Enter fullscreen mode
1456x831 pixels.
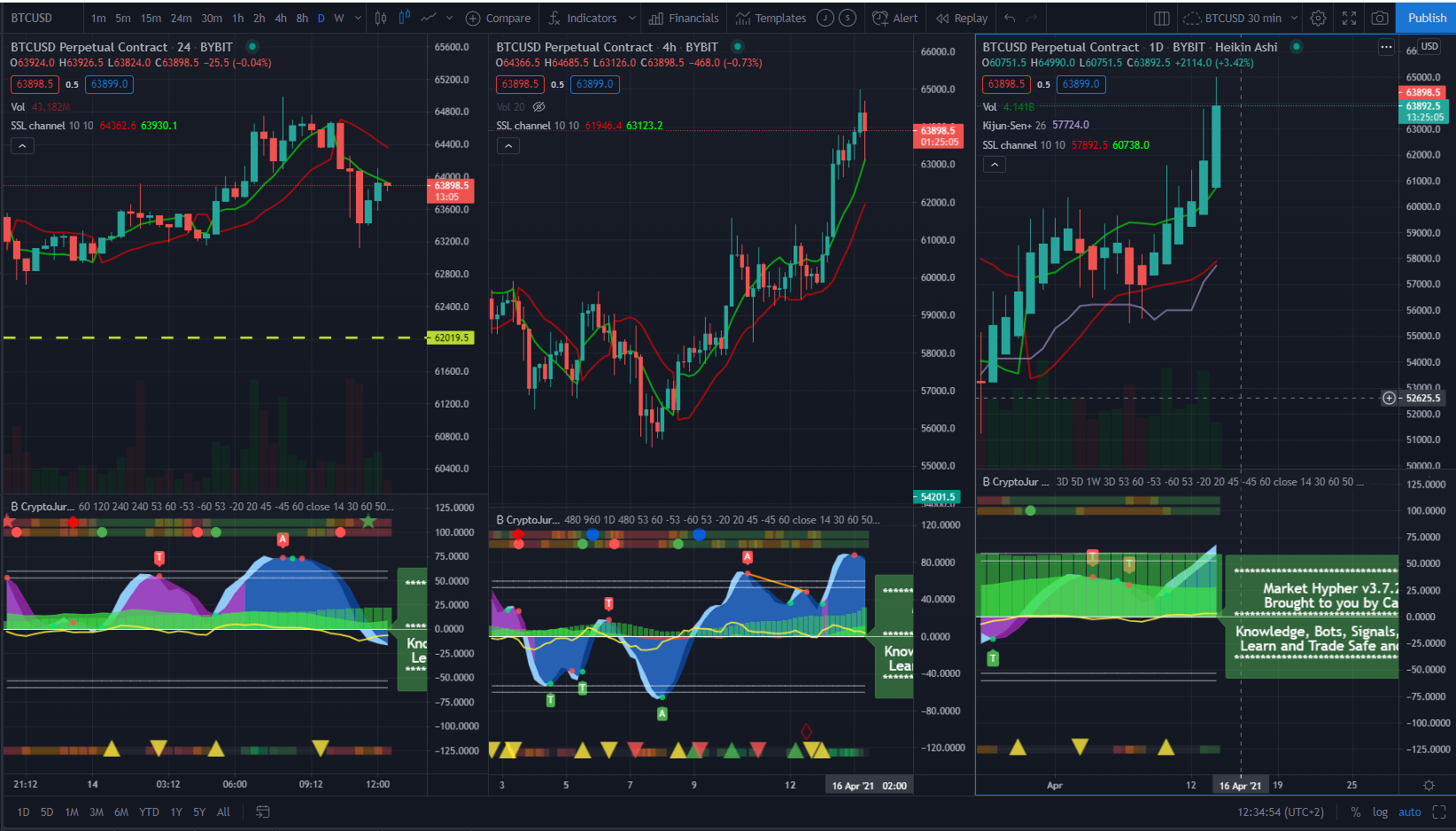click(1349, 18)
